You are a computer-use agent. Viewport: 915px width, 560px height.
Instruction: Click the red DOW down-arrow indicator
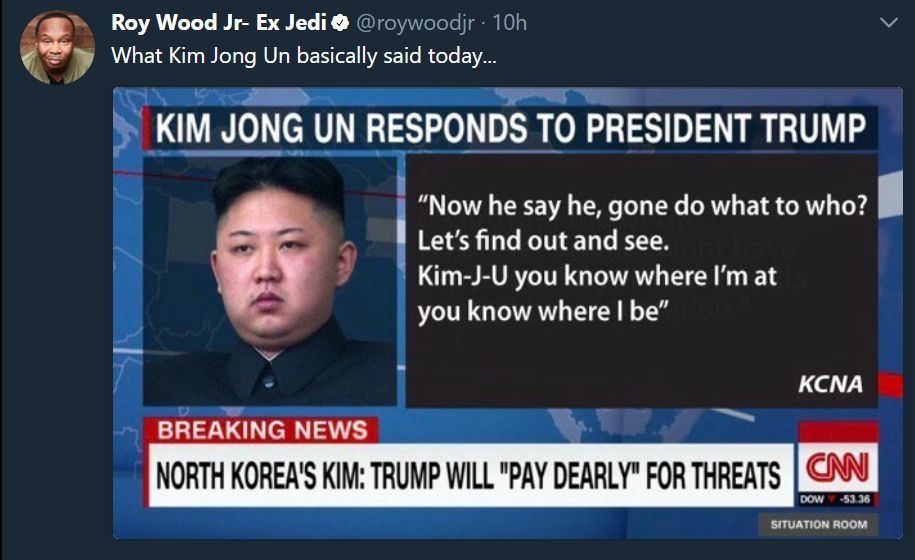point(832,499)
